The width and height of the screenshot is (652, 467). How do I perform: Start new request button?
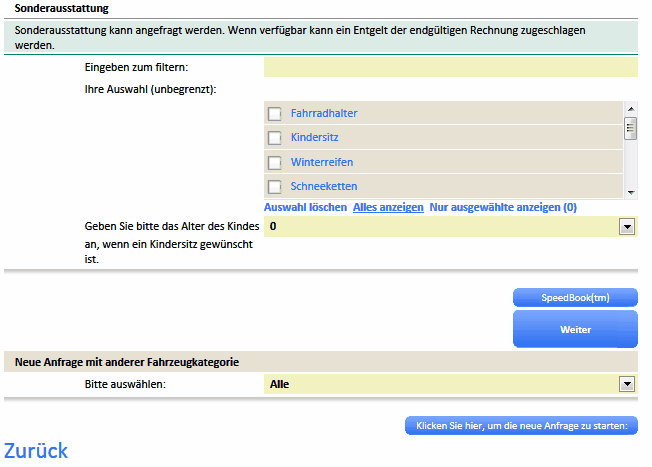[x=521, y=426]
